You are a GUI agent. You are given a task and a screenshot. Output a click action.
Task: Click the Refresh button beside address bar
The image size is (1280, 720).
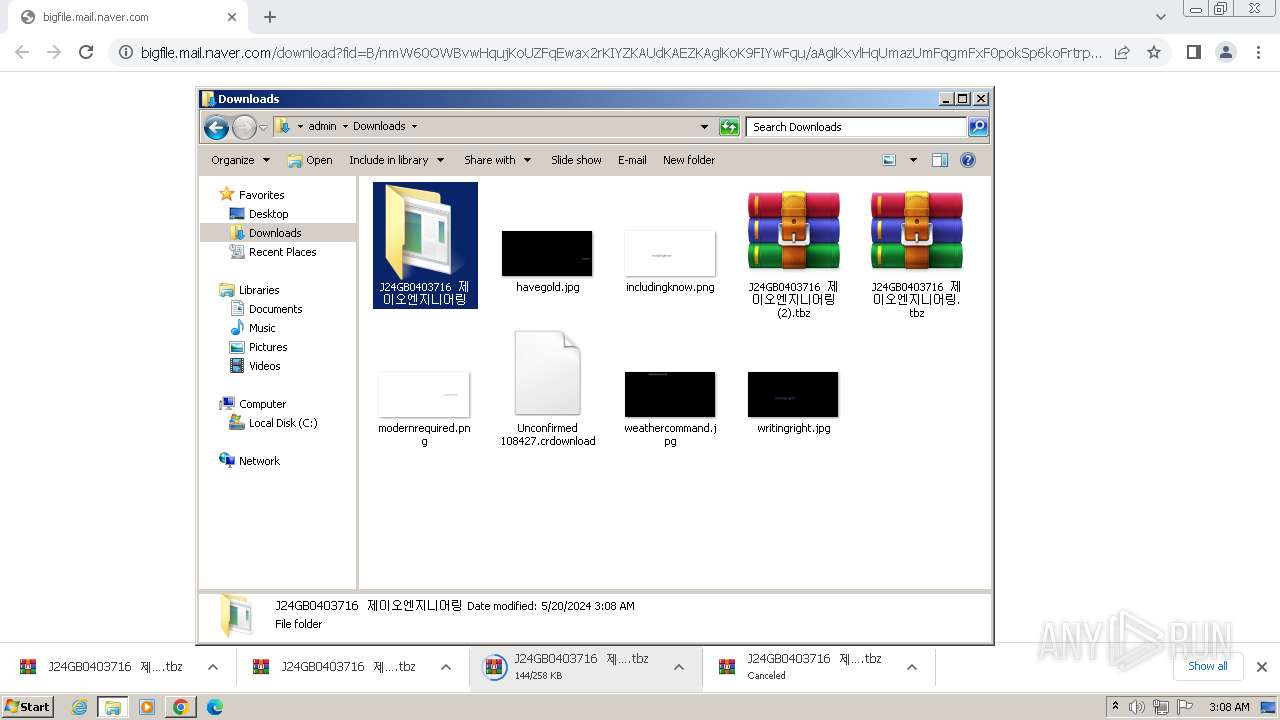click(730, 127)
